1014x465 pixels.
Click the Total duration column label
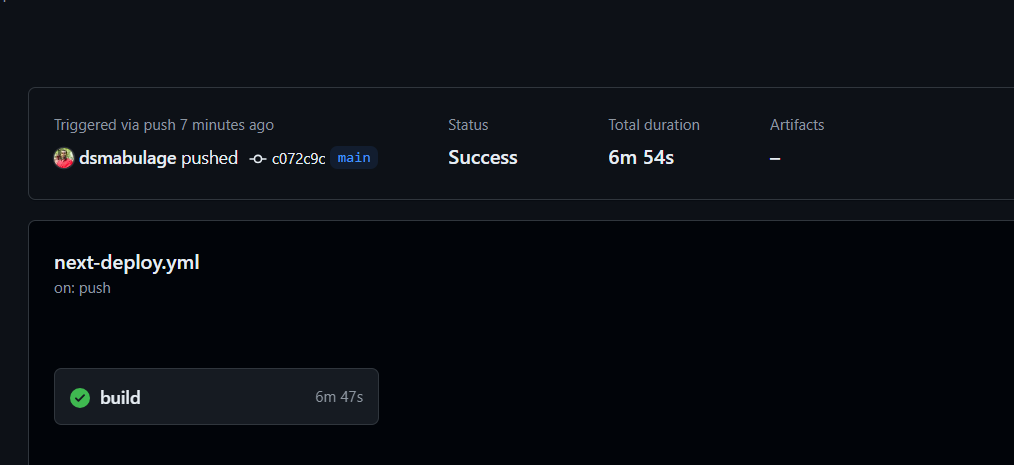tap(654, 125)
